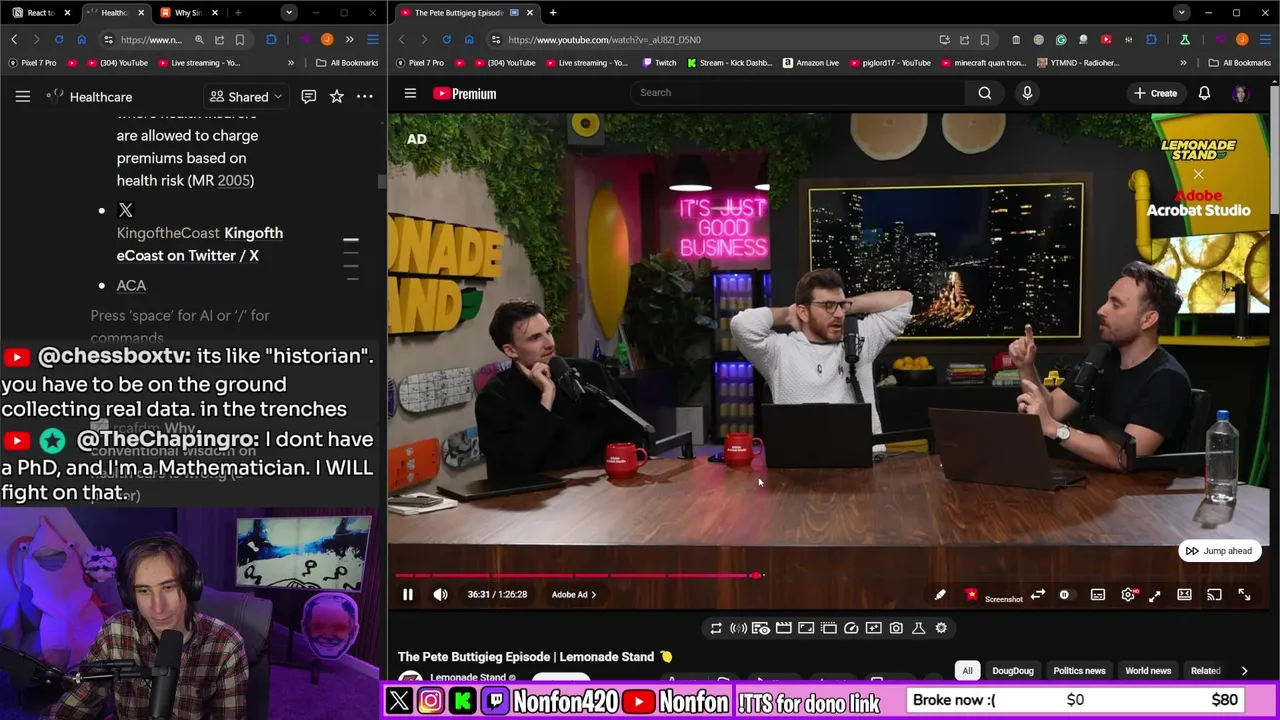Bookmark this YouTube page
1280x720 pixels.
pos(984,40)
